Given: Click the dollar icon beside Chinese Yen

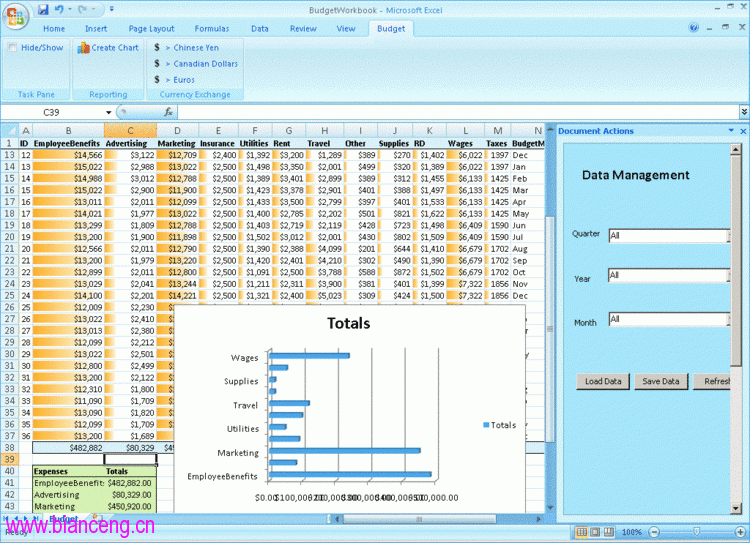Looking at the screenshot, I should [157, 47].
